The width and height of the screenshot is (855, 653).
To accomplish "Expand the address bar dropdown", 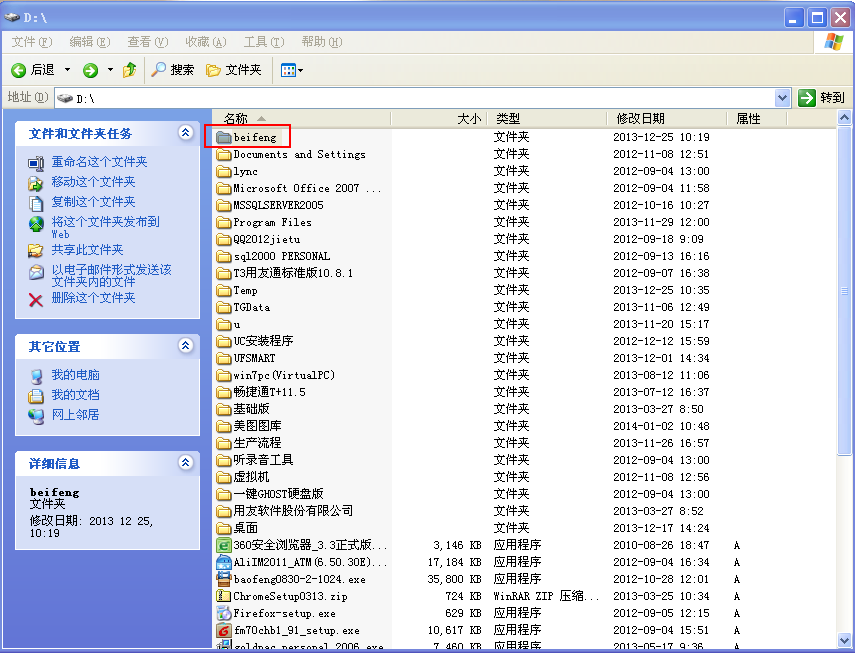I will pyautogui.click(x=782, y=98).
